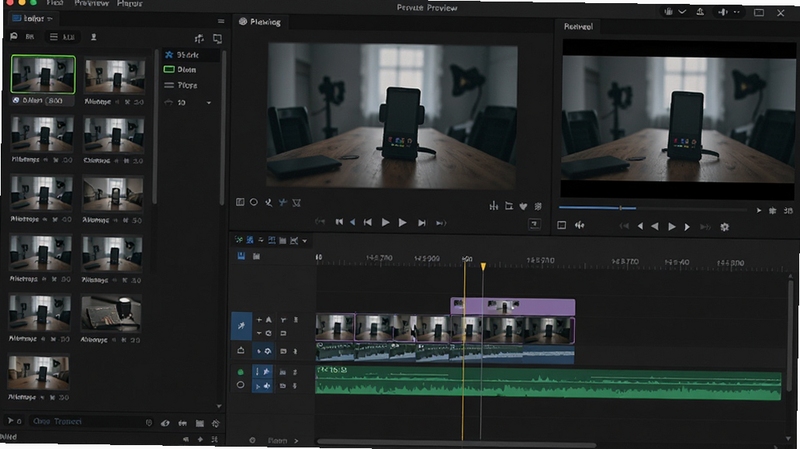
Task: Click the blue save-style icon above the track headers
Action: pos(241,256)
